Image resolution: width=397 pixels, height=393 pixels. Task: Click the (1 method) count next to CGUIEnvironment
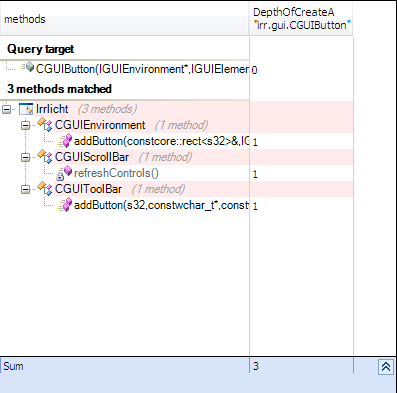[181, 125]
